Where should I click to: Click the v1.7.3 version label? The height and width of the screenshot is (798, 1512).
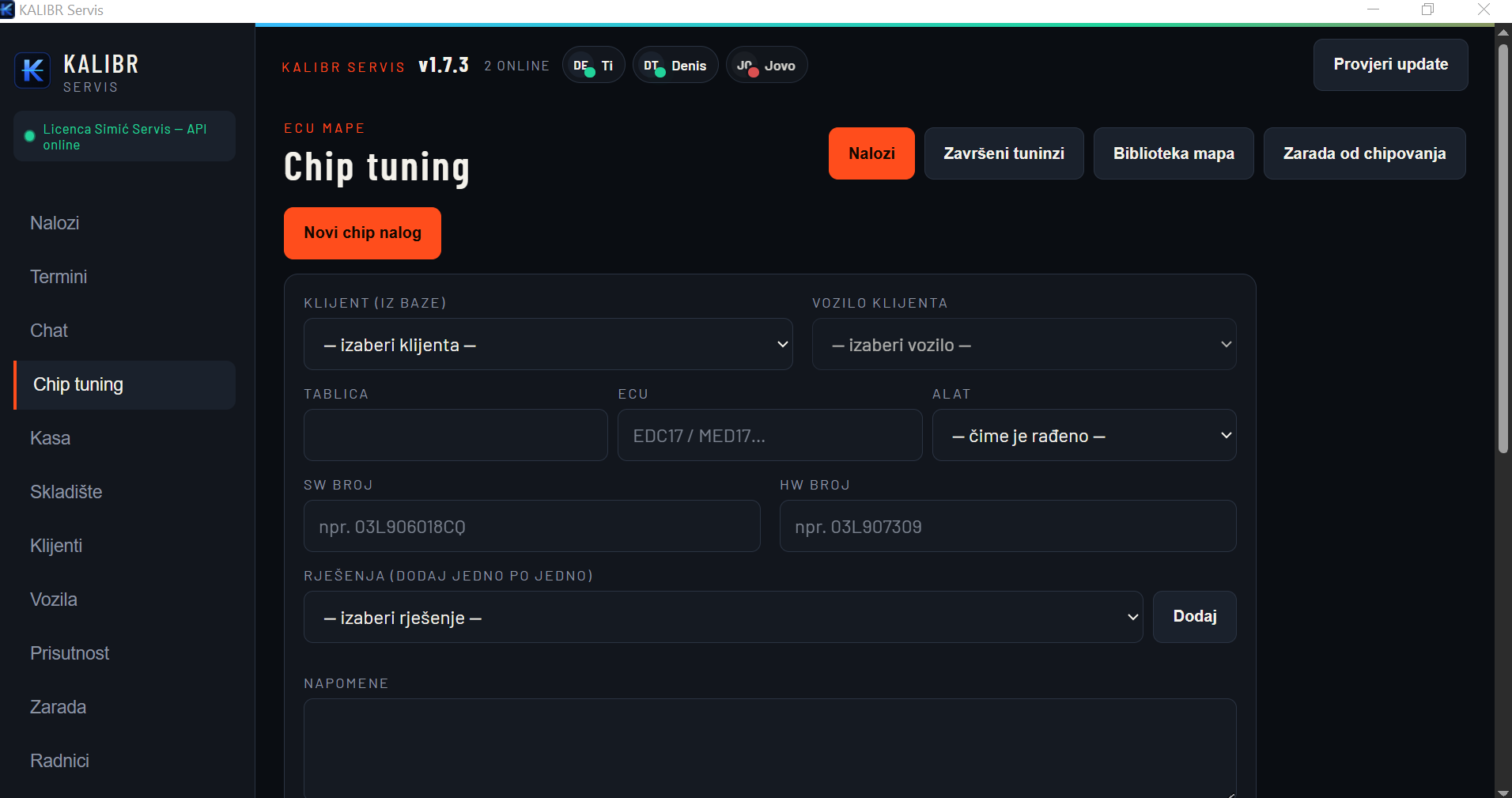click(x=444, y=65)
